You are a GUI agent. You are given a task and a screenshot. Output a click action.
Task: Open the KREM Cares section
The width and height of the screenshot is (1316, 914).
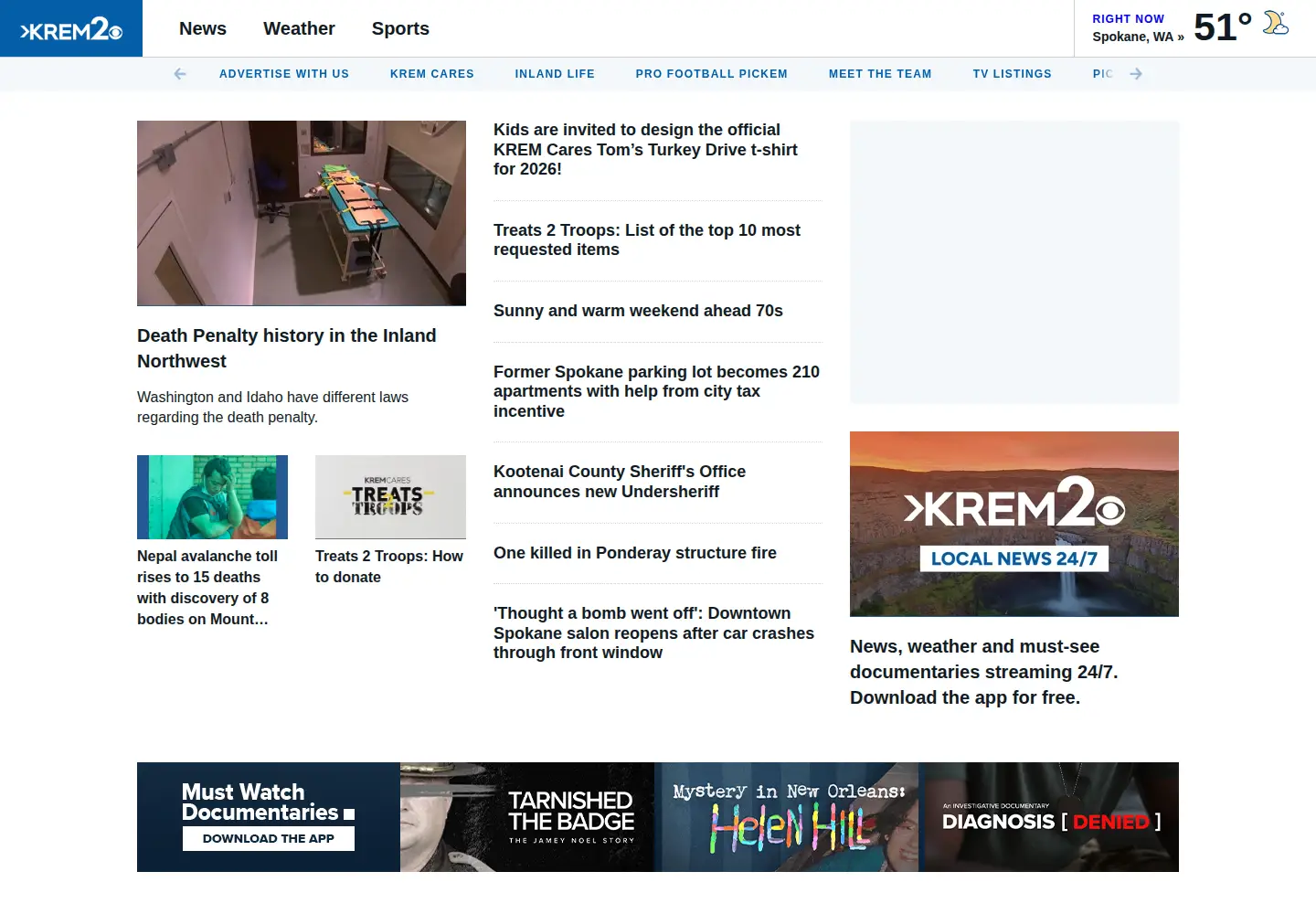tap(432, 74)
